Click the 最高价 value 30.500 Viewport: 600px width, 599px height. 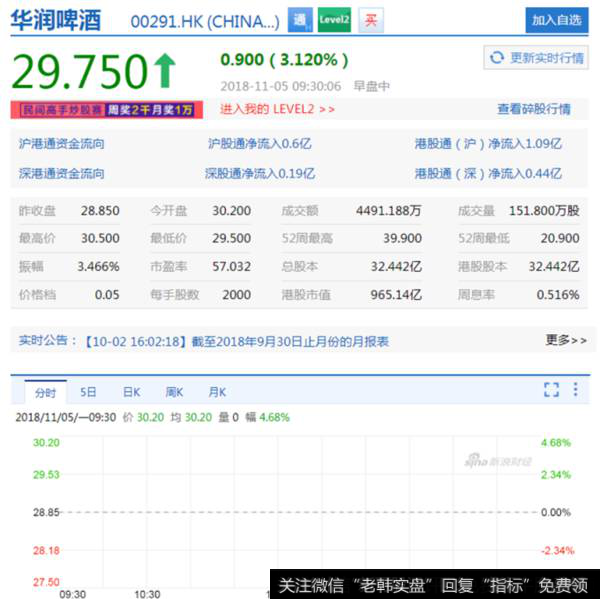coord(100,238)
